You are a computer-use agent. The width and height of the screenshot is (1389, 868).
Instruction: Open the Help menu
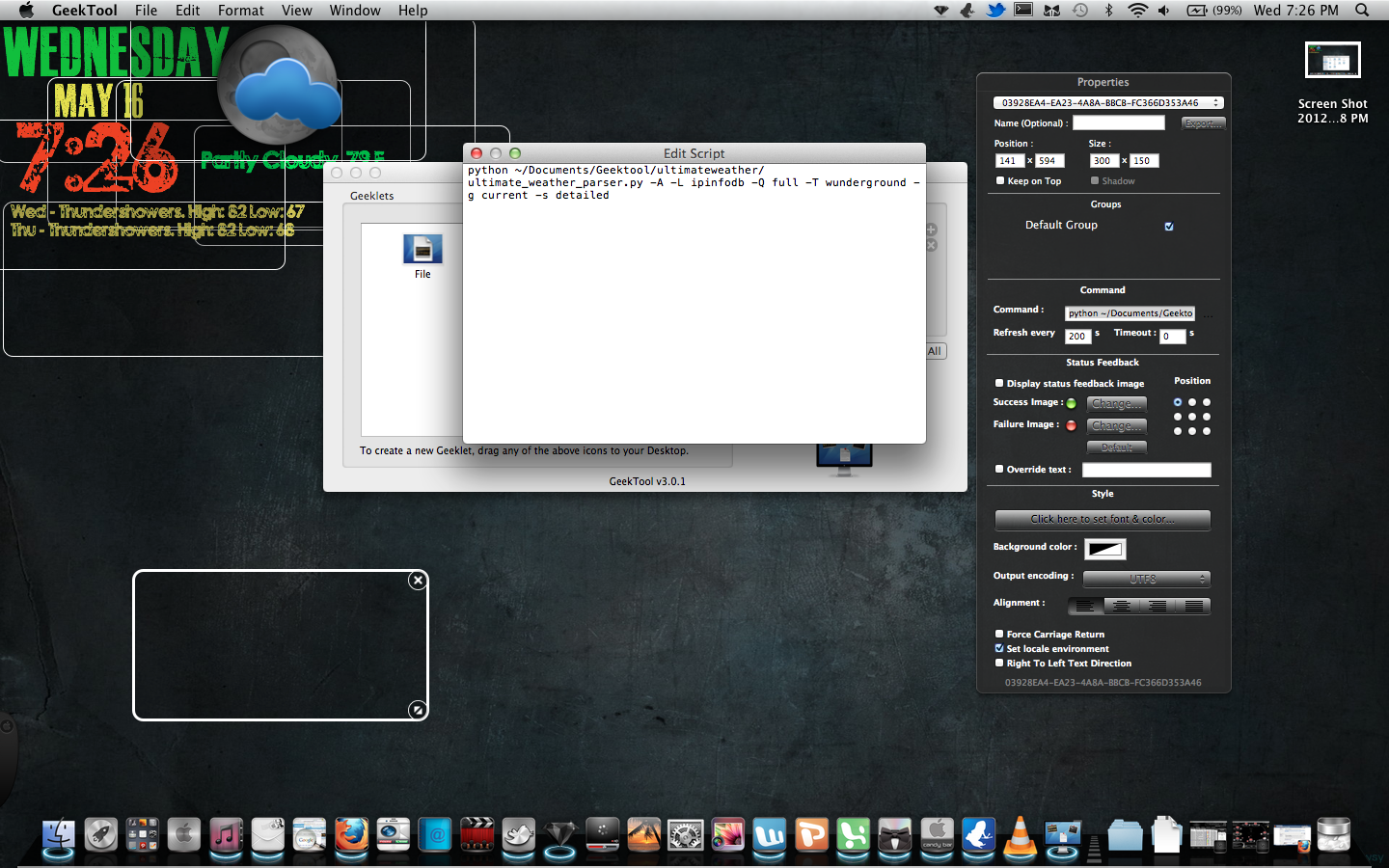(413, 11)
